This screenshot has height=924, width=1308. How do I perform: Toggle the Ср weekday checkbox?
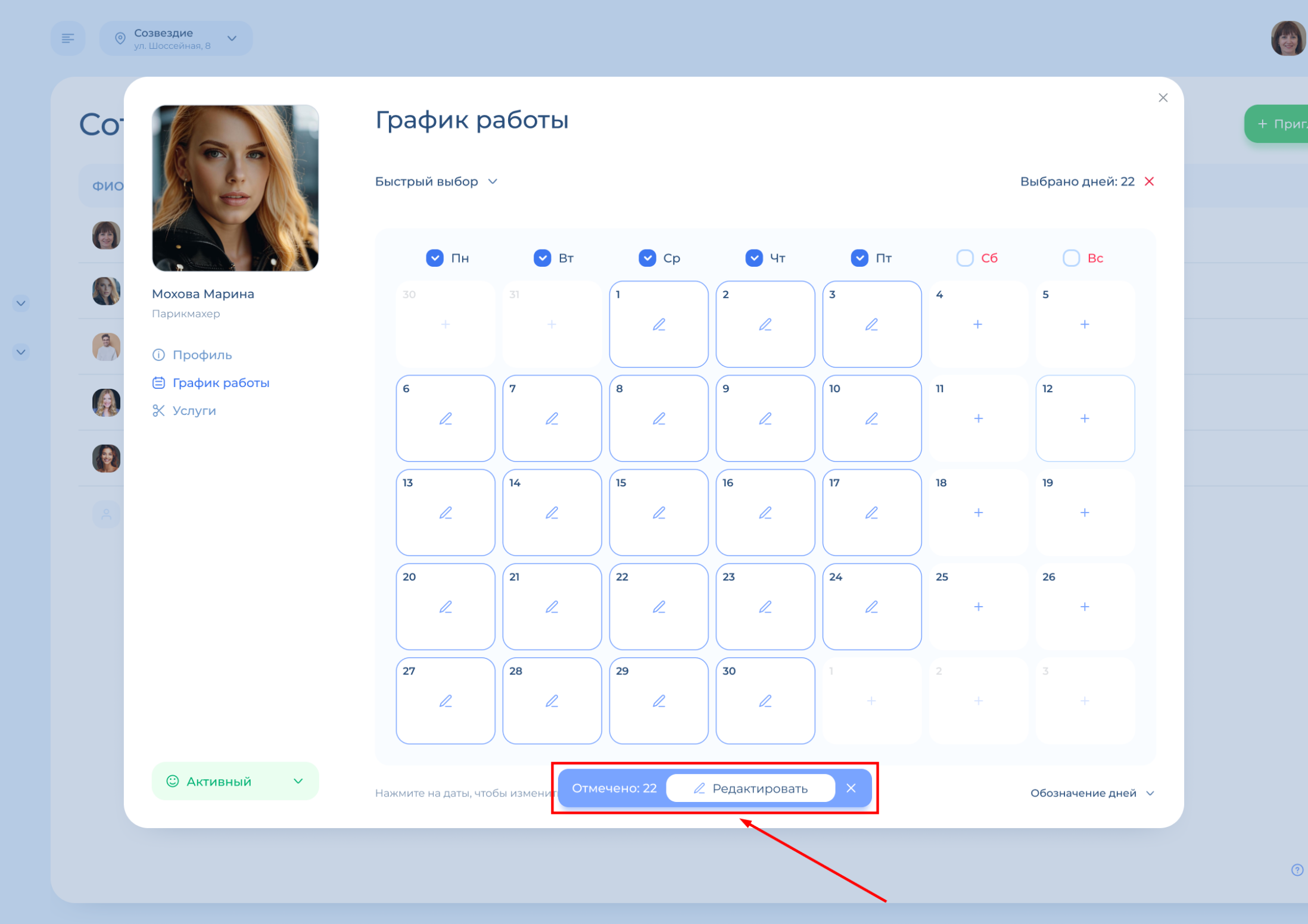point(647,258)
